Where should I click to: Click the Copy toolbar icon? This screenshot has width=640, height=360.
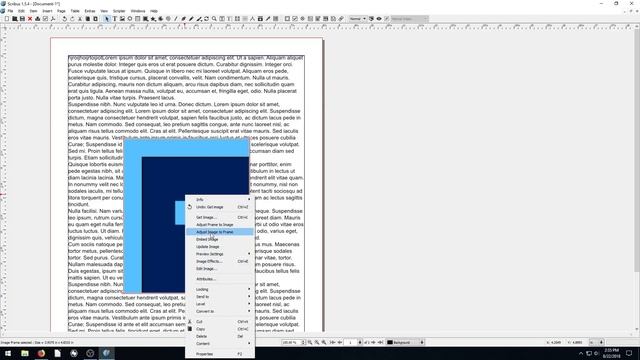87,19
